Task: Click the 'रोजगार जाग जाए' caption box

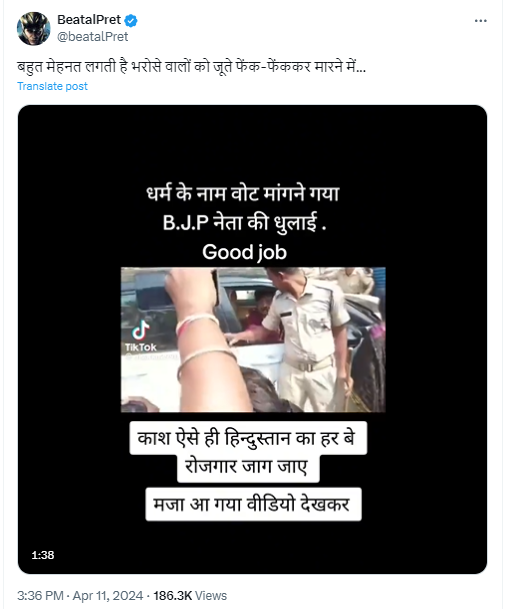Action: pyautogui.click(x=248, y=466)
